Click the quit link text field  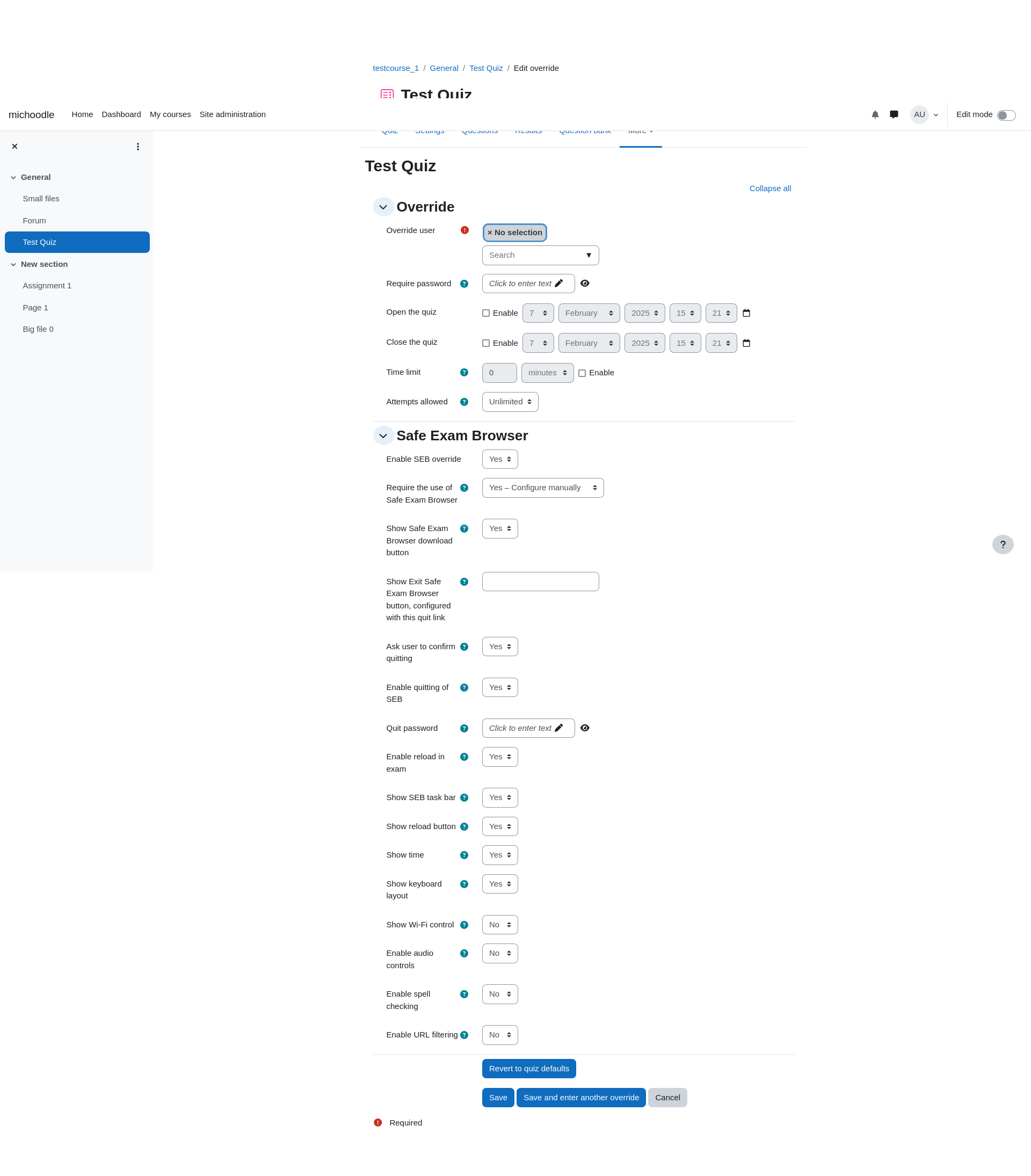(x=540, y=582)
